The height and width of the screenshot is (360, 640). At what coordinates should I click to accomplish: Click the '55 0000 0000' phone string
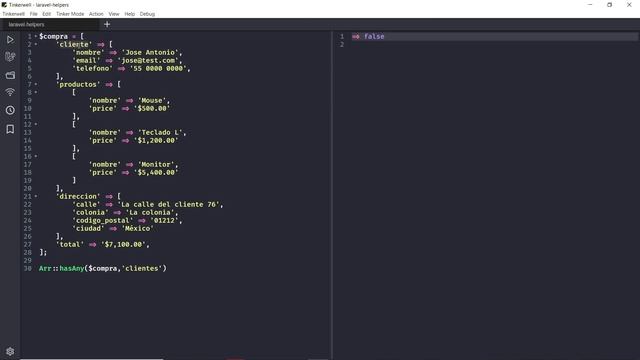click(158, 68)
